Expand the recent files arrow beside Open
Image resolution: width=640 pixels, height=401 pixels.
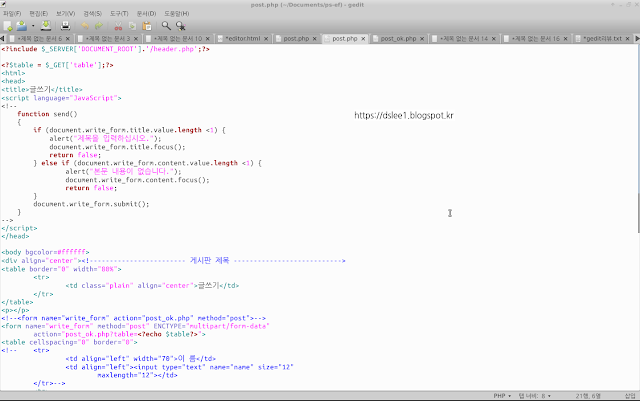[x=33, y=26]
